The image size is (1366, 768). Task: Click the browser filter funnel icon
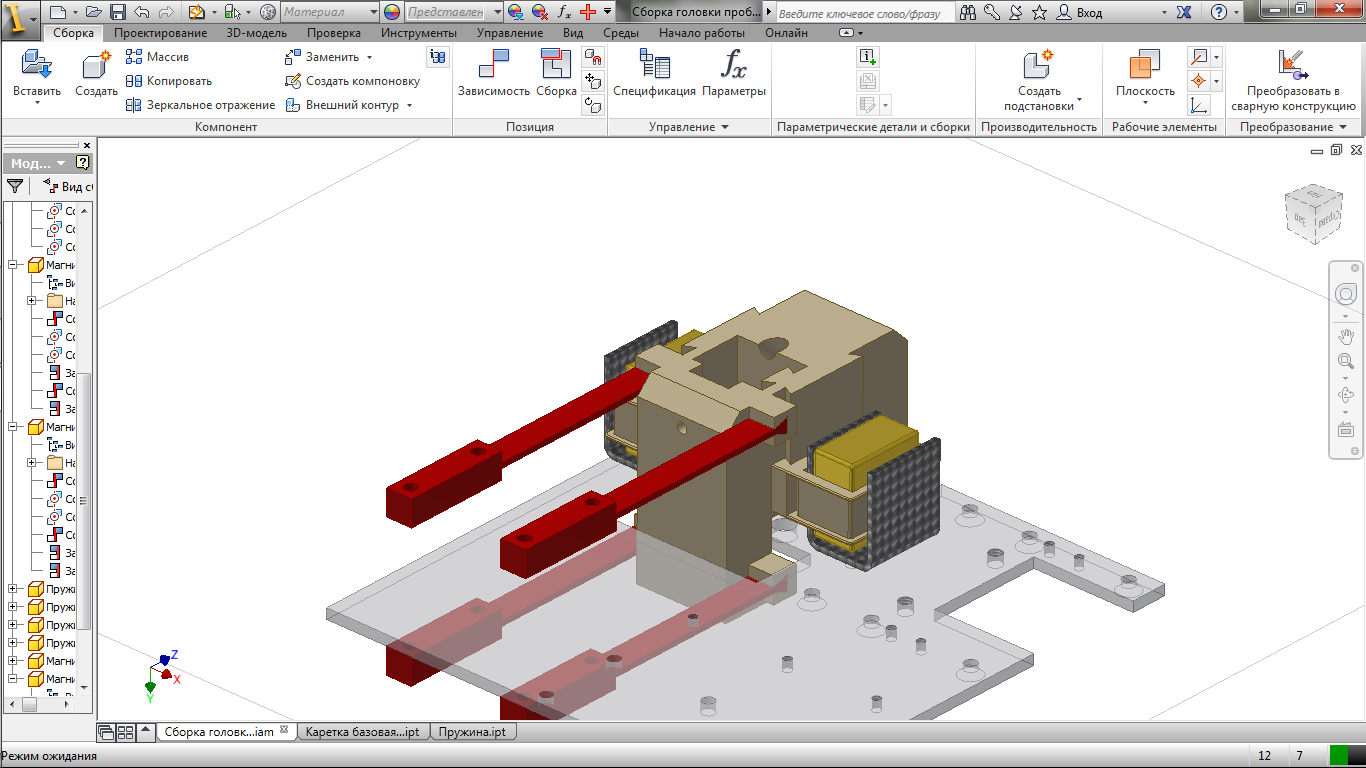click(15, 186)
